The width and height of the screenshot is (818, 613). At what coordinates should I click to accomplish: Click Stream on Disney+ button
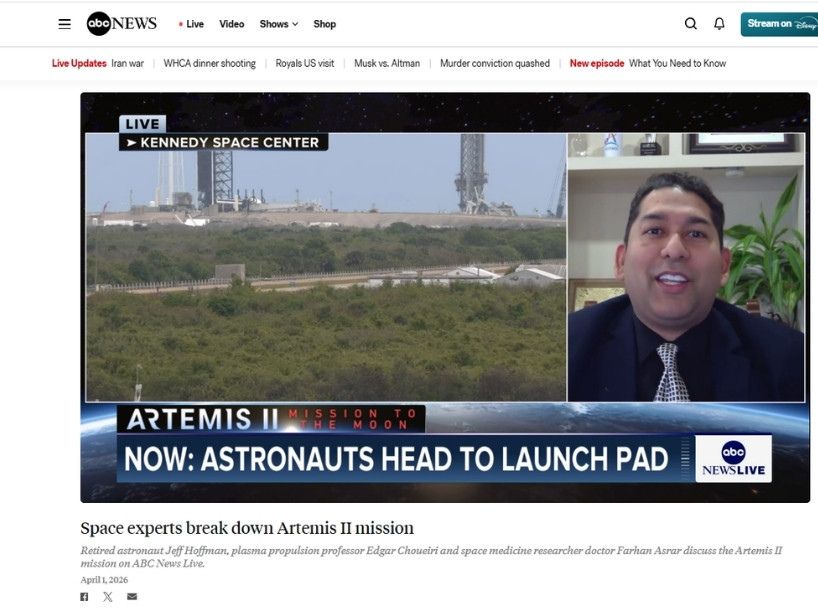tap(779, 24)
